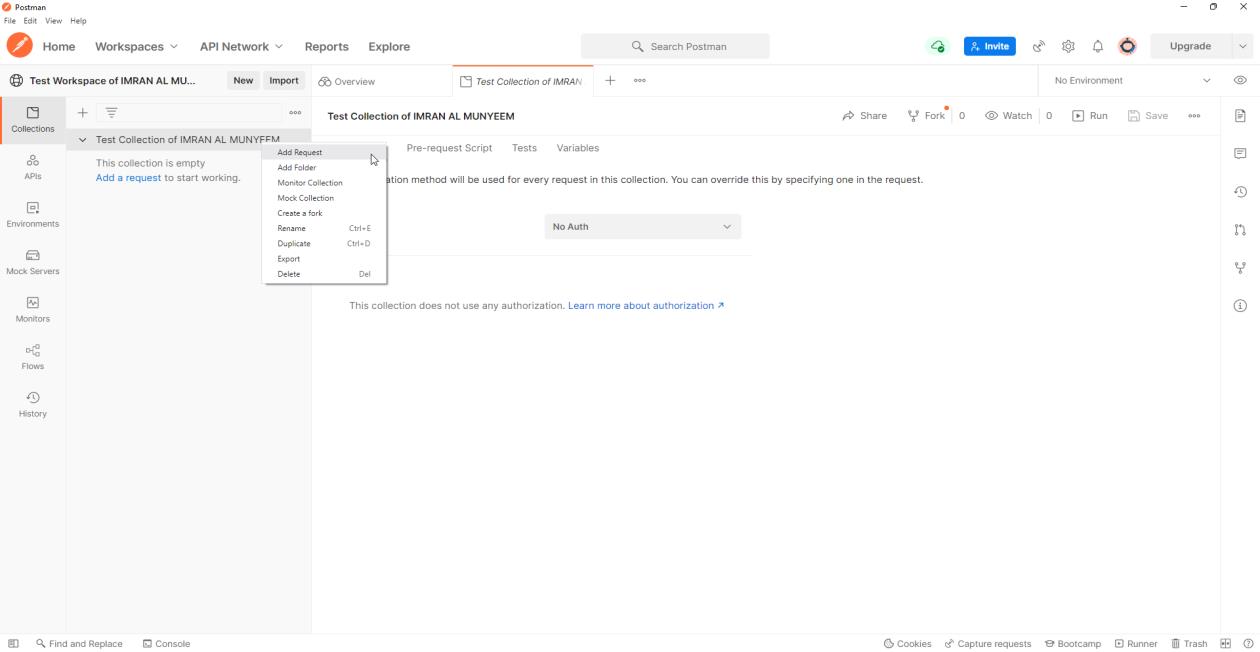Open Learn more about authorization link
The image size is (1260, 652).
(x=646, y=306)
